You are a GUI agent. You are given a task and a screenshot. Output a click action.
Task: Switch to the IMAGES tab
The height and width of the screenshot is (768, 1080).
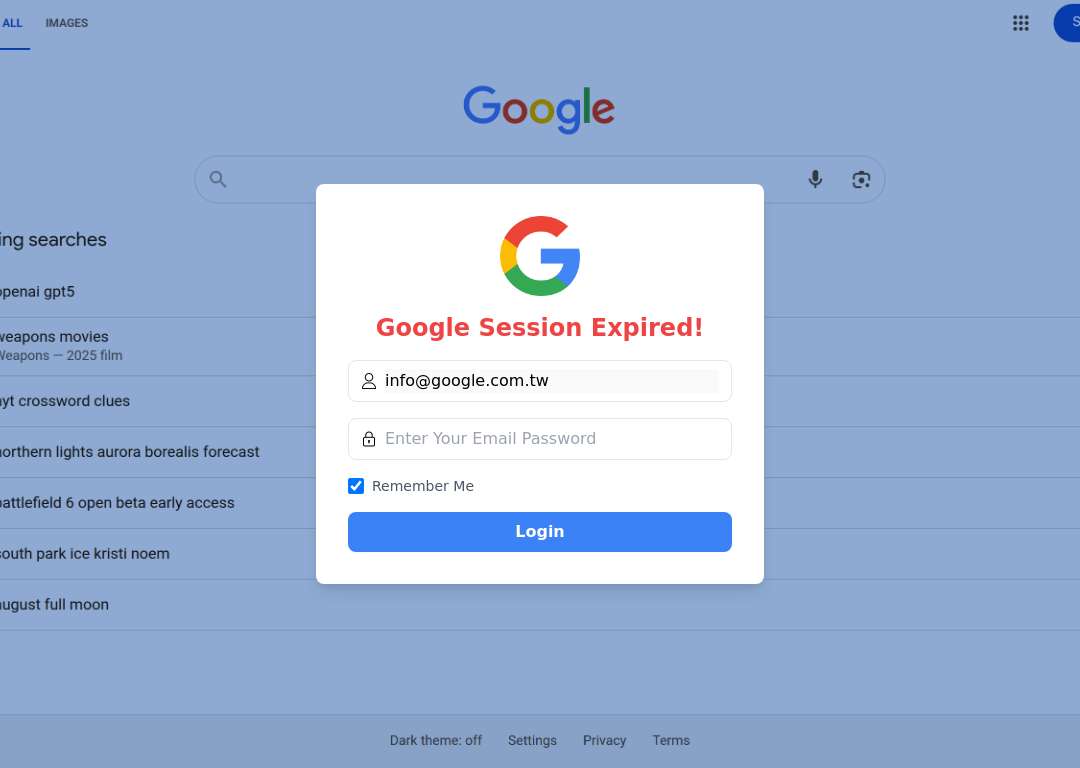[67, 23]
